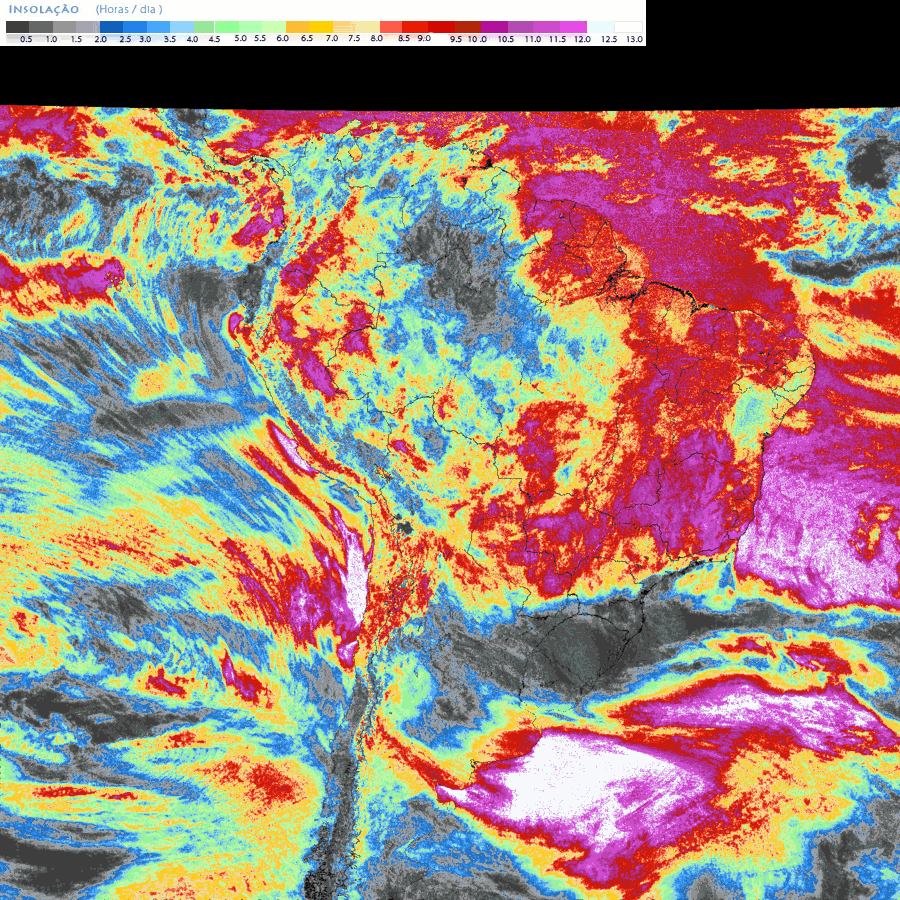This screenshot has width=900, height=900.
Task: Click the 0.5 legend value label
Action: pos(26,39)
